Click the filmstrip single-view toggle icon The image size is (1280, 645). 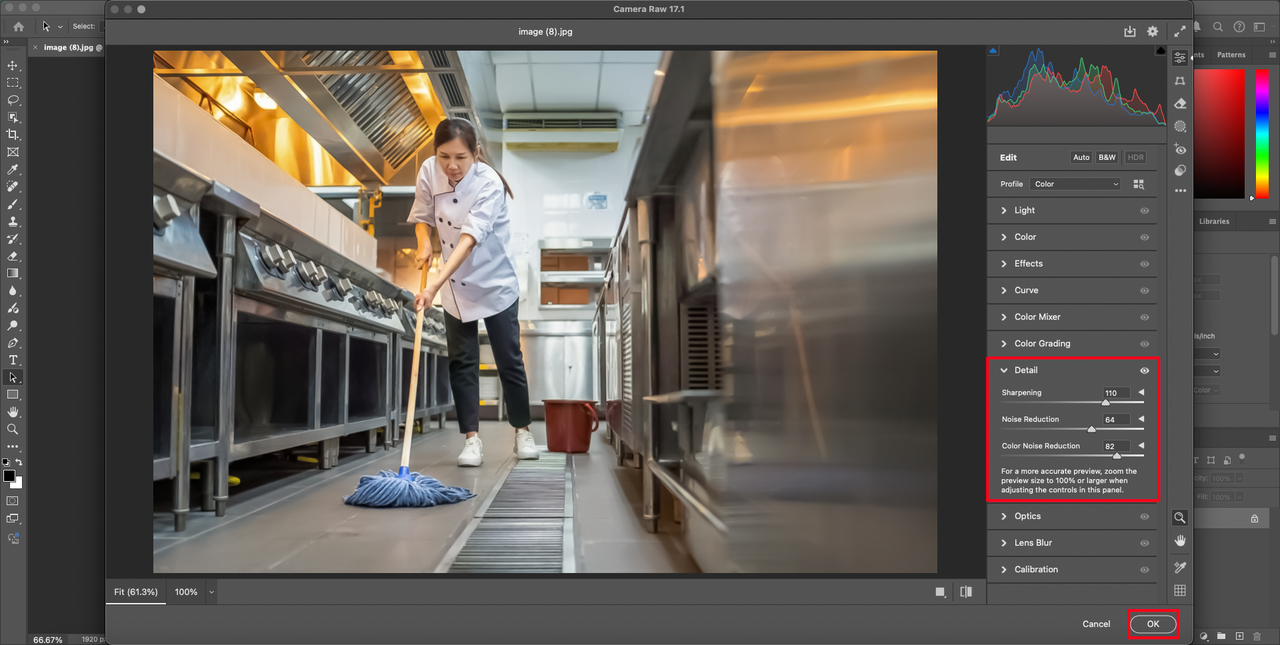(941, 592)
